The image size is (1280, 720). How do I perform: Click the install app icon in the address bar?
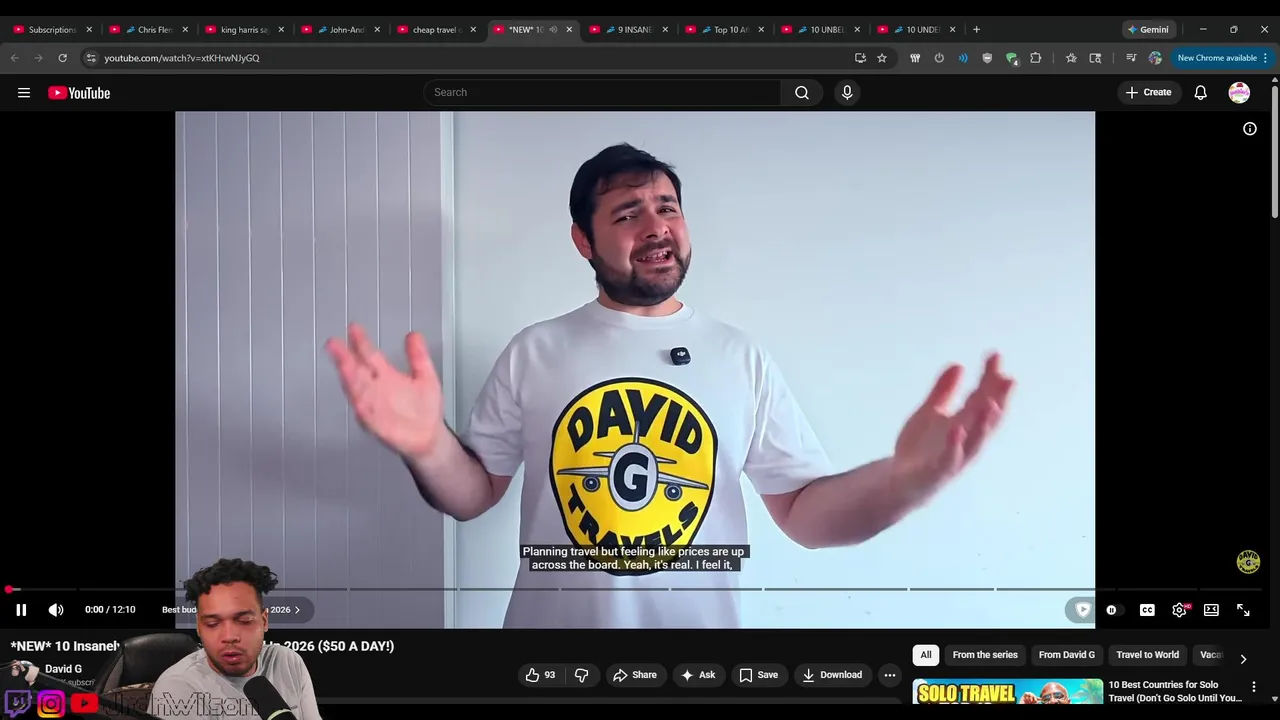(860, 58)
